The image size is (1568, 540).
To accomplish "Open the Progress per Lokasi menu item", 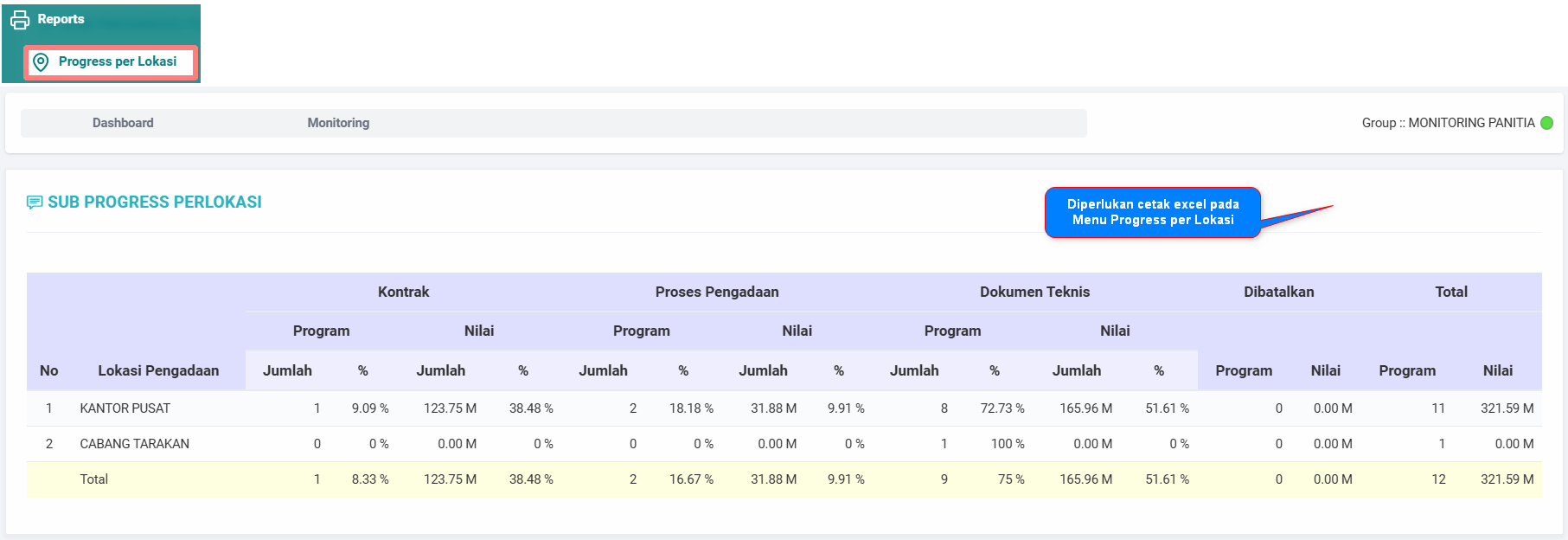I will click(117, 61).
